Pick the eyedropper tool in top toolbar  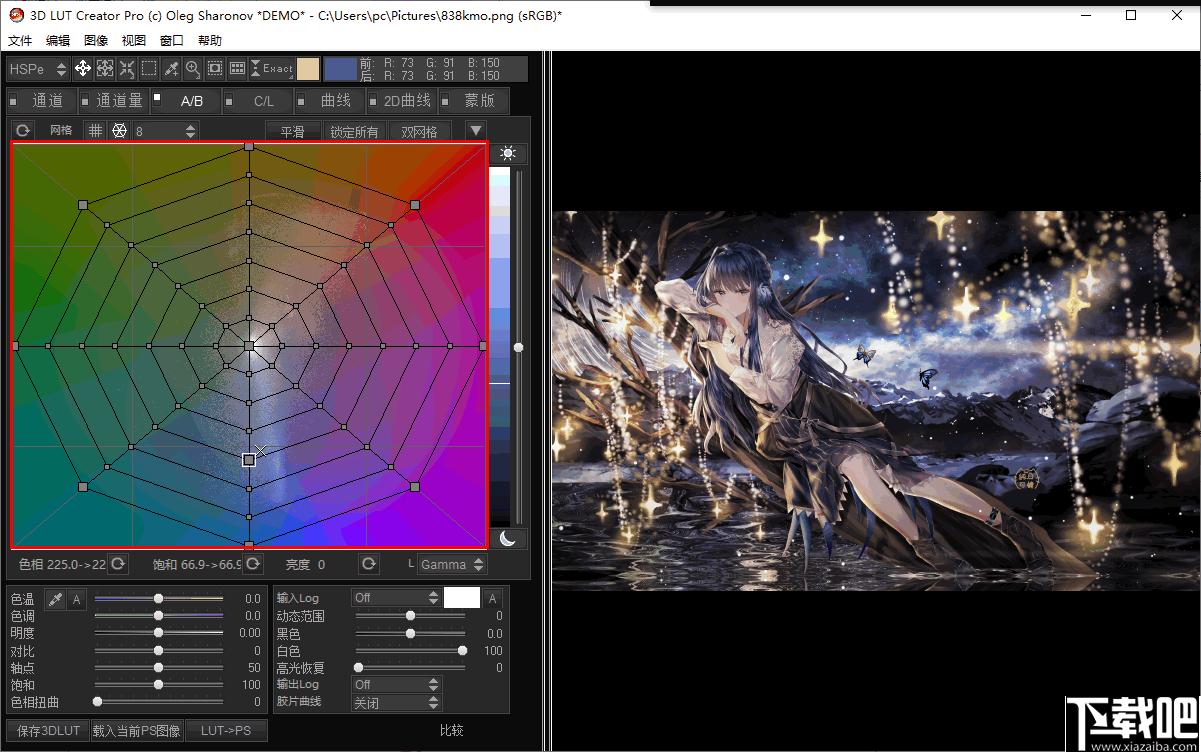pyautogui.click(x=171, y=69)
